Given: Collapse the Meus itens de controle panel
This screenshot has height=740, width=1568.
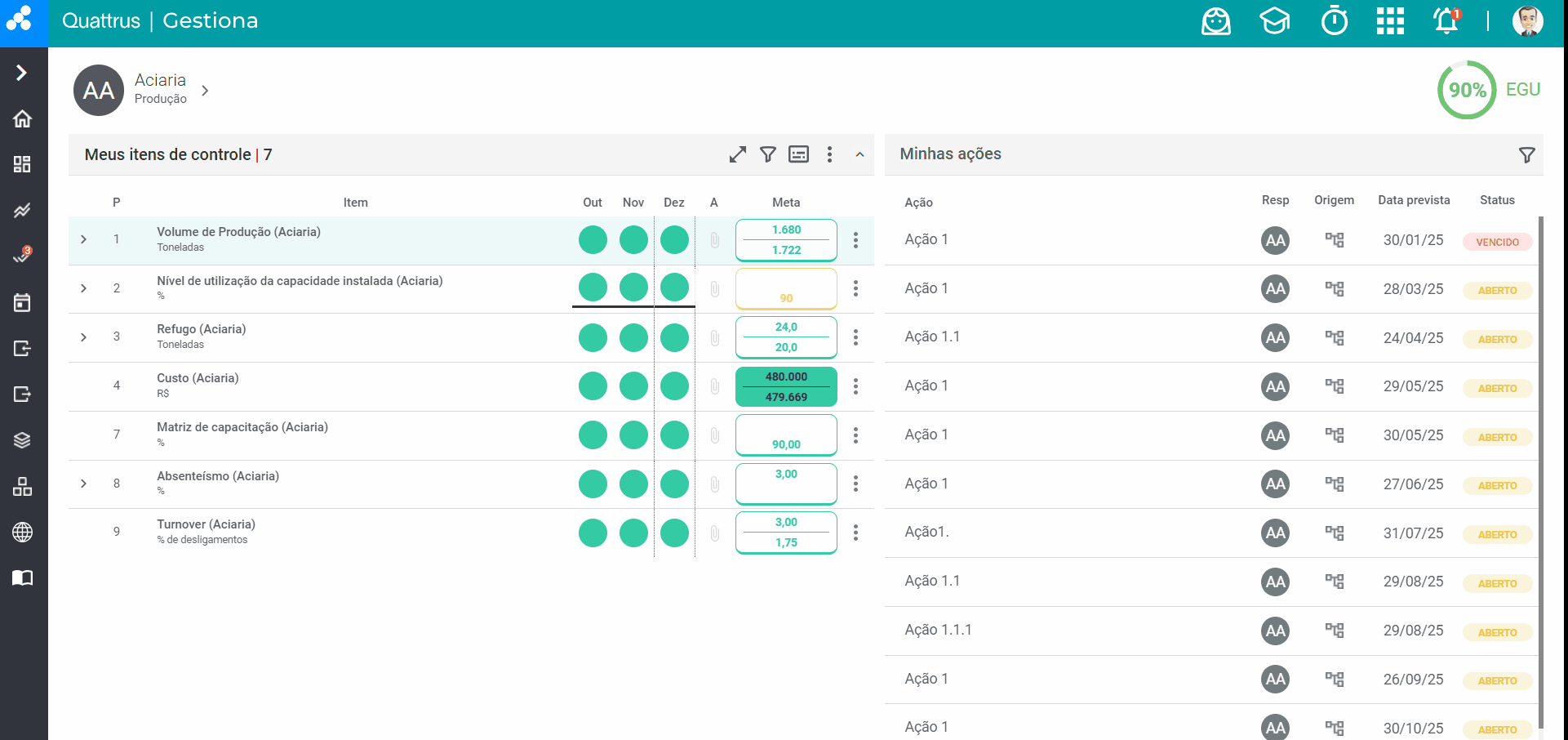Looking at the screenshot, I should click(860, 154).
